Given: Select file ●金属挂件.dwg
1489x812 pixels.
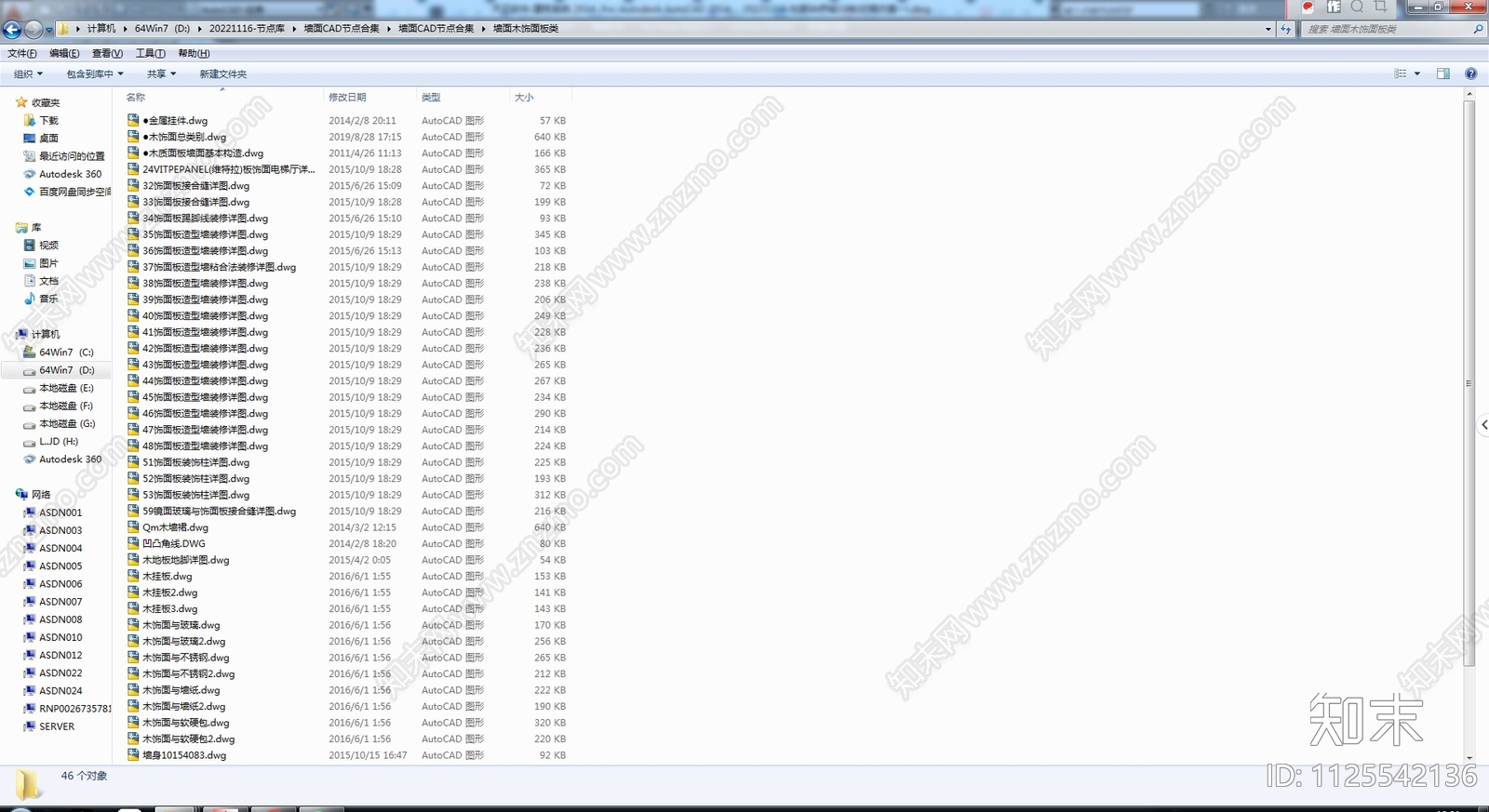Looking at the screenshot, I should pos(175,120).
